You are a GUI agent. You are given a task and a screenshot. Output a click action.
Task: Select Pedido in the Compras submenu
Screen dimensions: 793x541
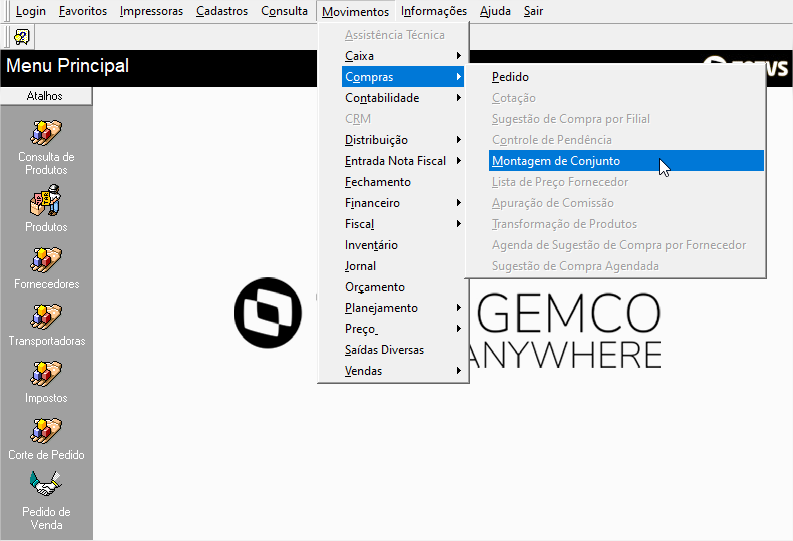pos(626,77)
